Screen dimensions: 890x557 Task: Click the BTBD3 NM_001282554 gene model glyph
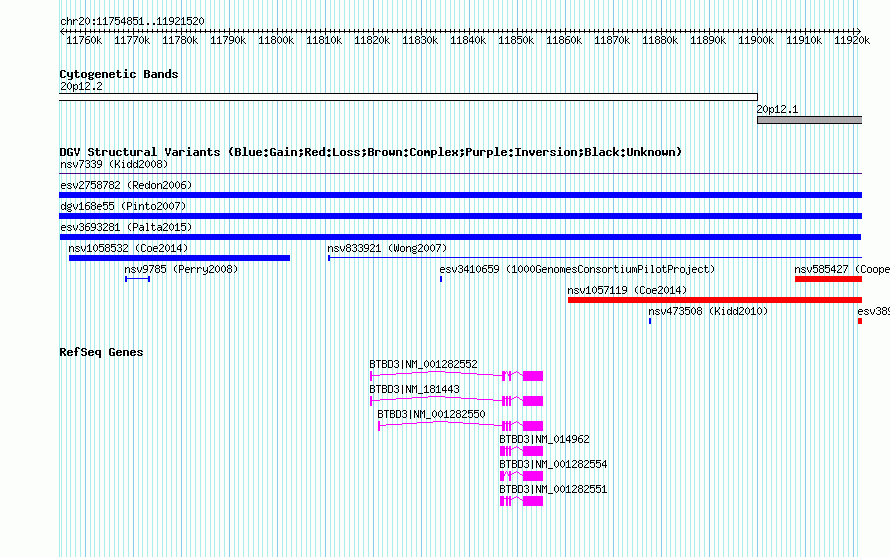521,476
